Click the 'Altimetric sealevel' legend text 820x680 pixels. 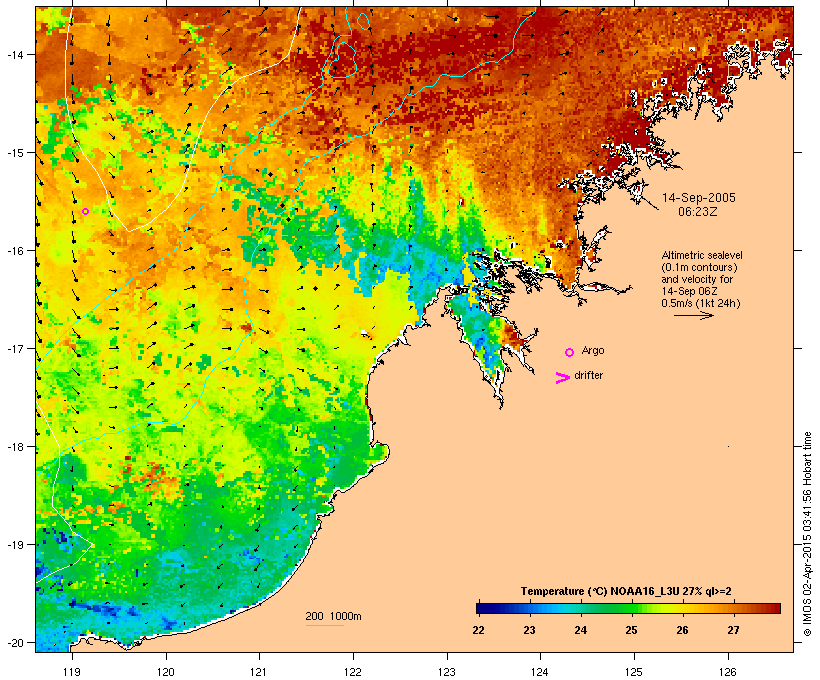[x=702, y=255]
